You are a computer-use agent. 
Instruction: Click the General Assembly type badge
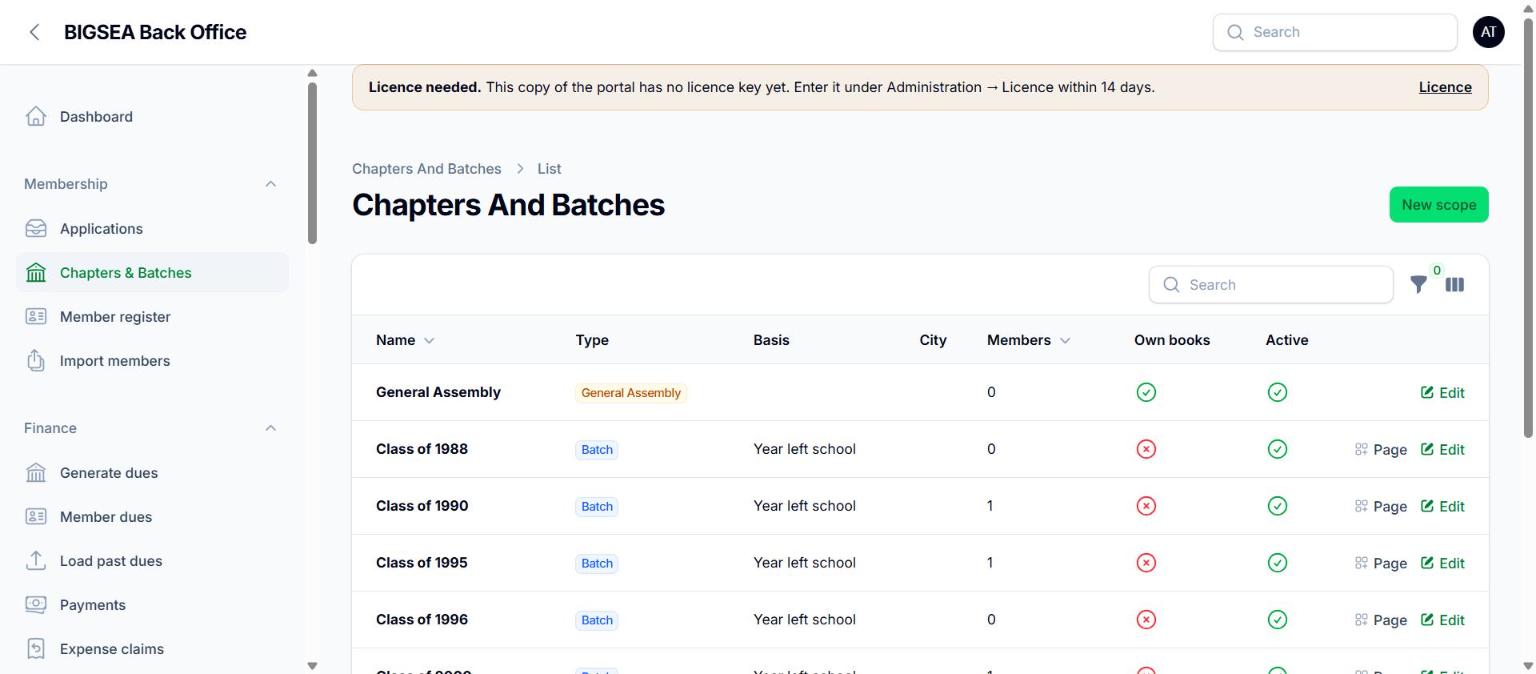631,393
